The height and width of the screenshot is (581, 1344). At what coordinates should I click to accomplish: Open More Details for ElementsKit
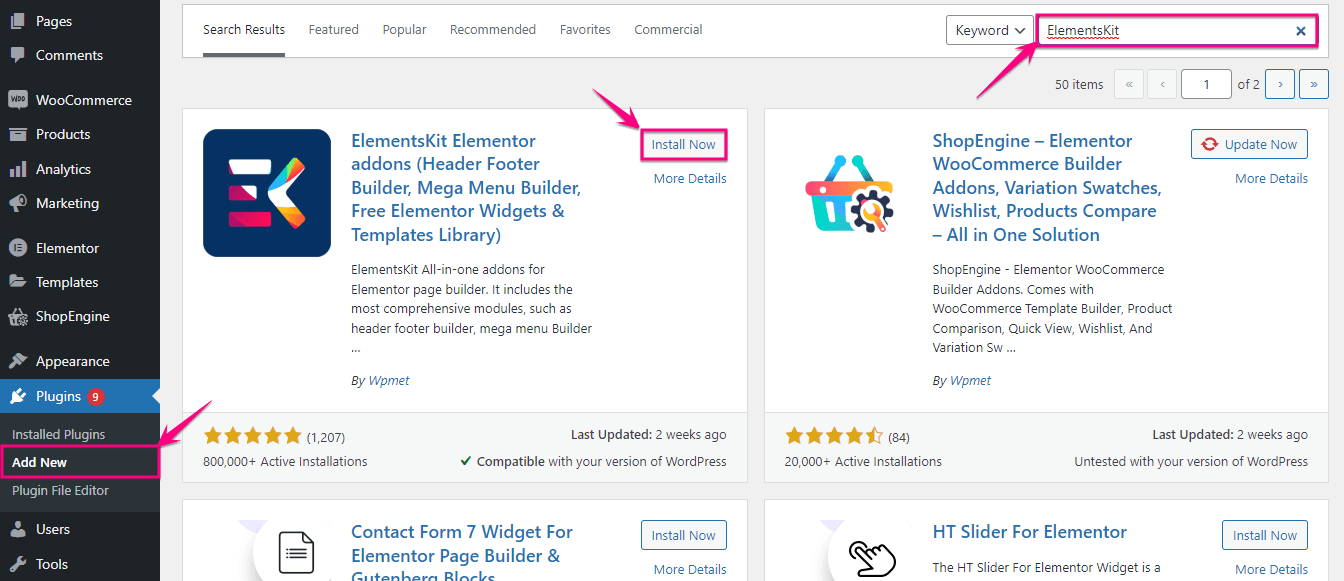coord(690,179)
